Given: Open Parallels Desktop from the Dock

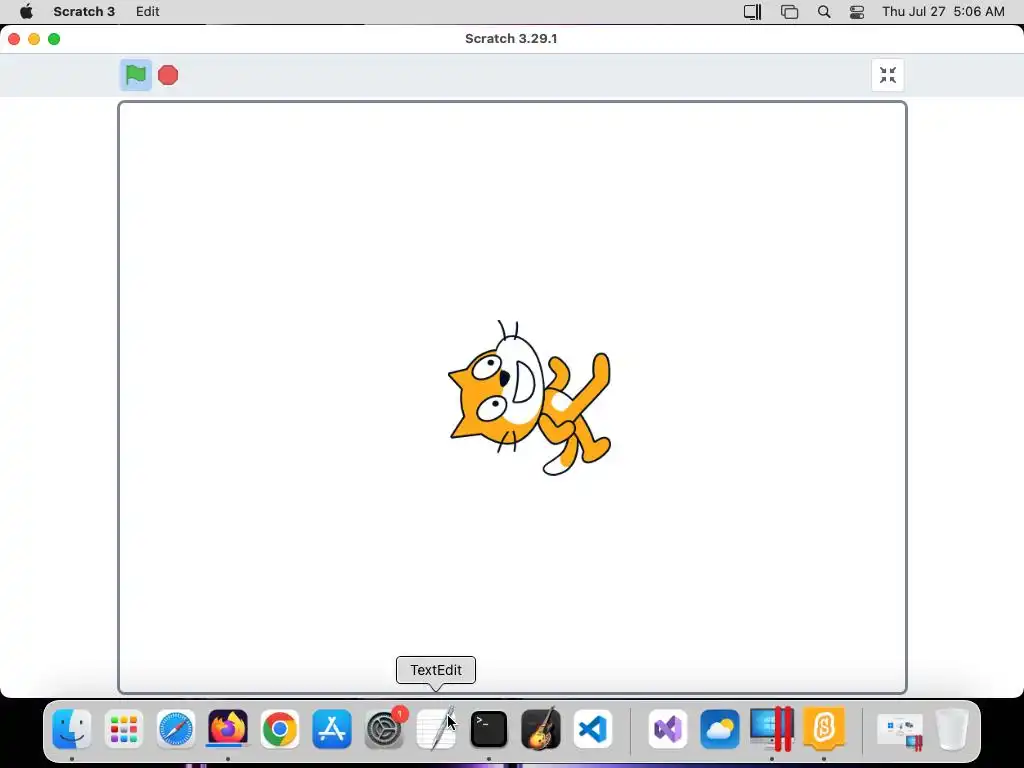Looking at the screenshot, I should pyautogui.click(x=772, y=729).
